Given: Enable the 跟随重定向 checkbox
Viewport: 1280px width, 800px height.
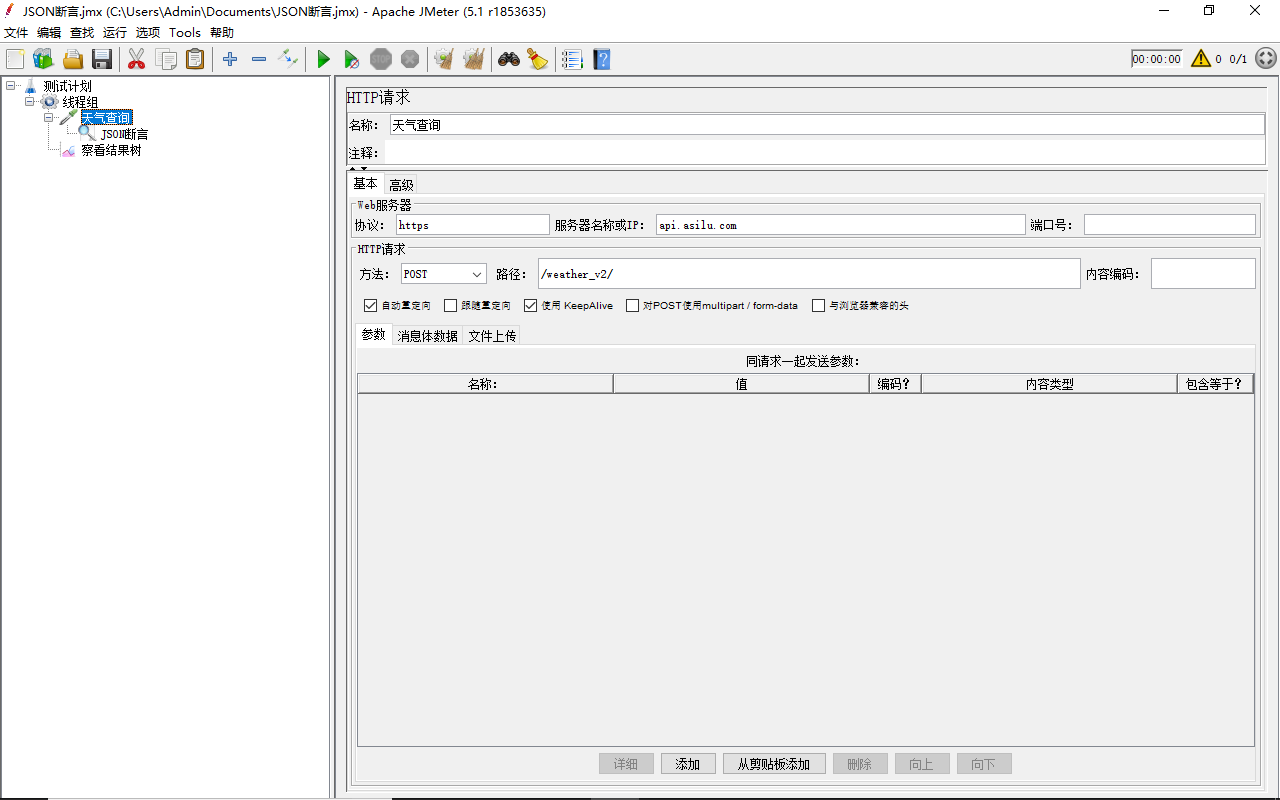Looking at the screenshot, I should 450,305.
